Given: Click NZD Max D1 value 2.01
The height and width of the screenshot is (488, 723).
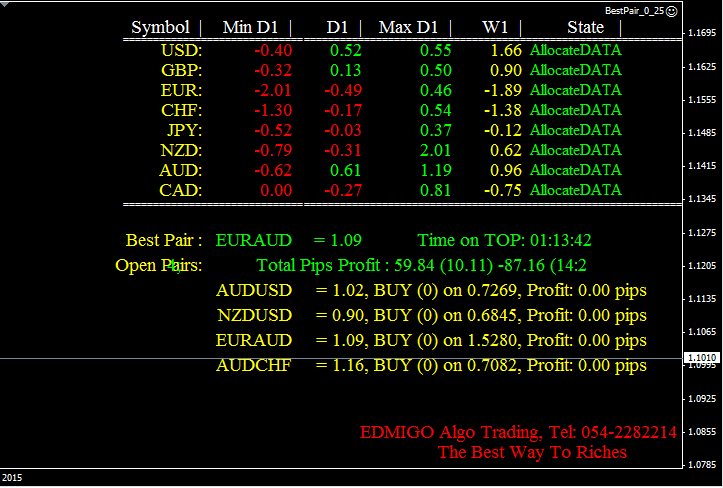Looking at the screenshot, I should pos(436,150).
